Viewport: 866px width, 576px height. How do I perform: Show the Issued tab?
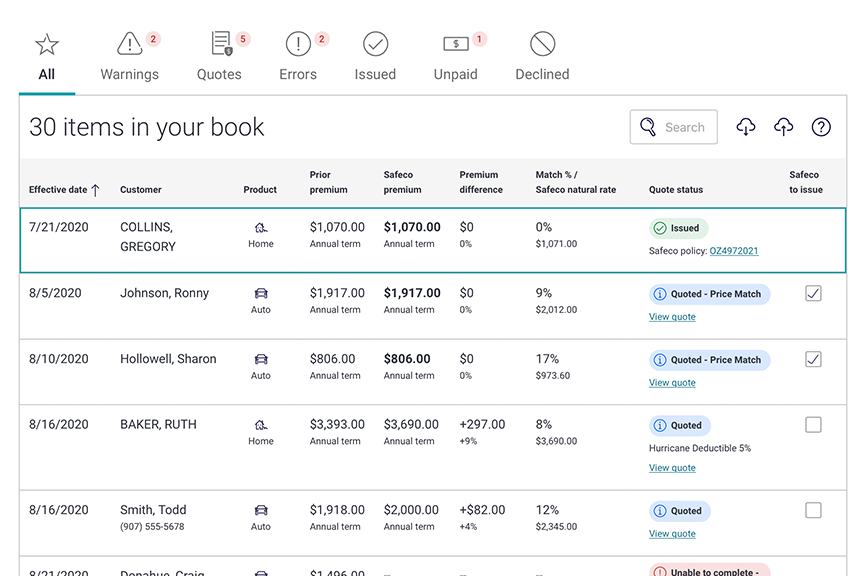(375, 57)
